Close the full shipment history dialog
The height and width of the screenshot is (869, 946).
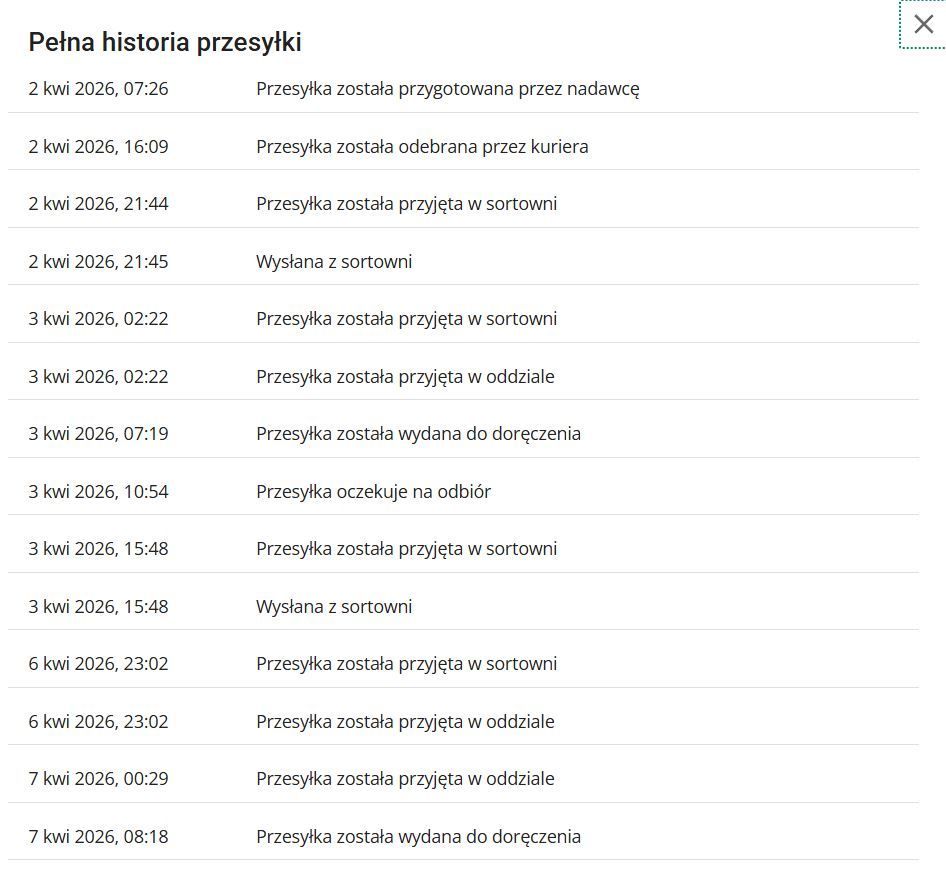point(923,25)
